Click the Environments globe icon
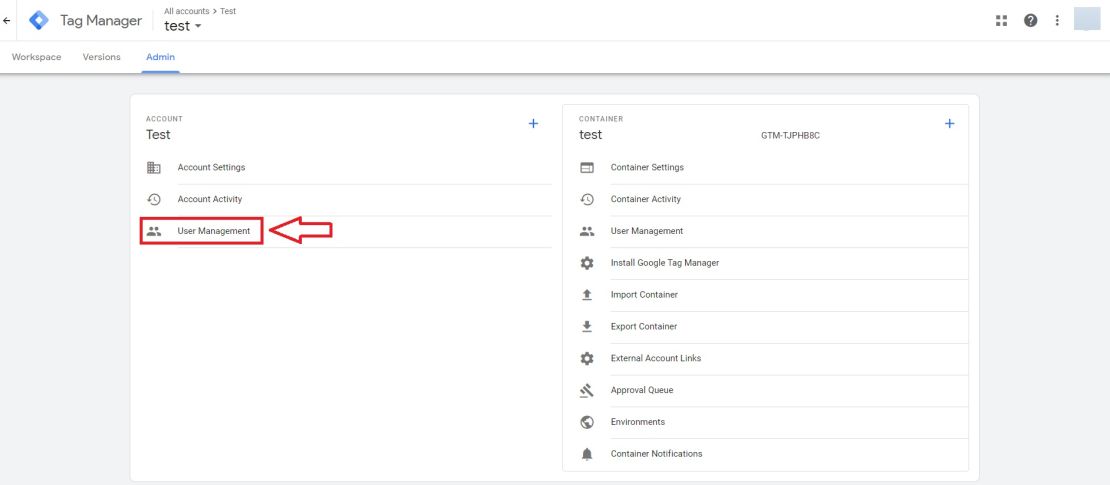The height and width of the screenshot is (485, 1110). [587, 422]
